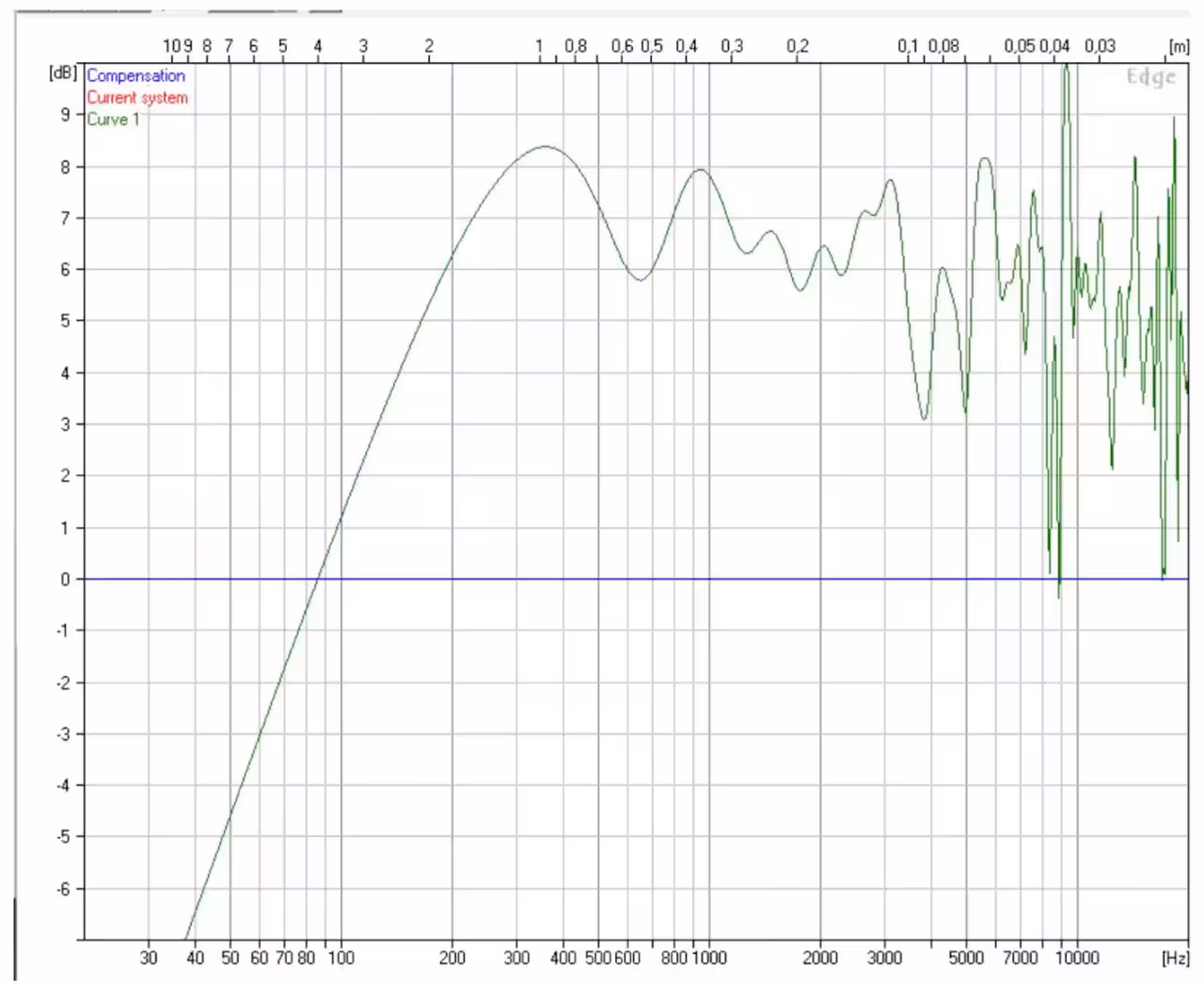Image resolution: width=1204 pixels, height=984 pixels.
Task: Click the 0,2 wavelength label
Action: (x=798, y=46)
